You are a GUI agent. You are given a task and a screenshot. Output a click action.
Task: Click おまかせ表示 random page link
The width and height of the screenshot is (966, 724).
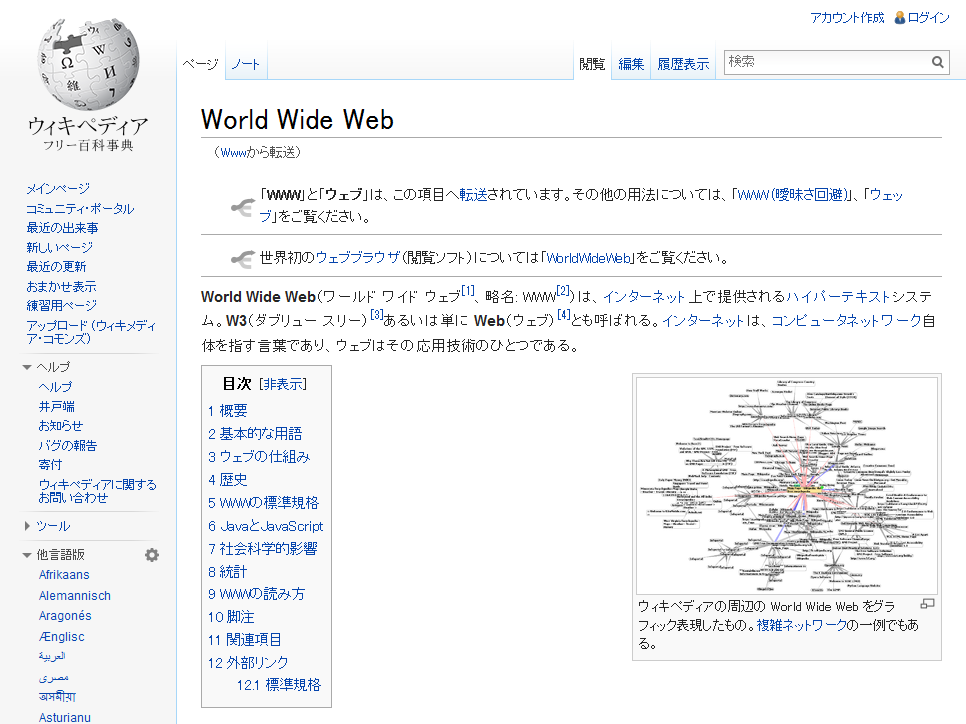pyautogui.click(x=61, y=287)
